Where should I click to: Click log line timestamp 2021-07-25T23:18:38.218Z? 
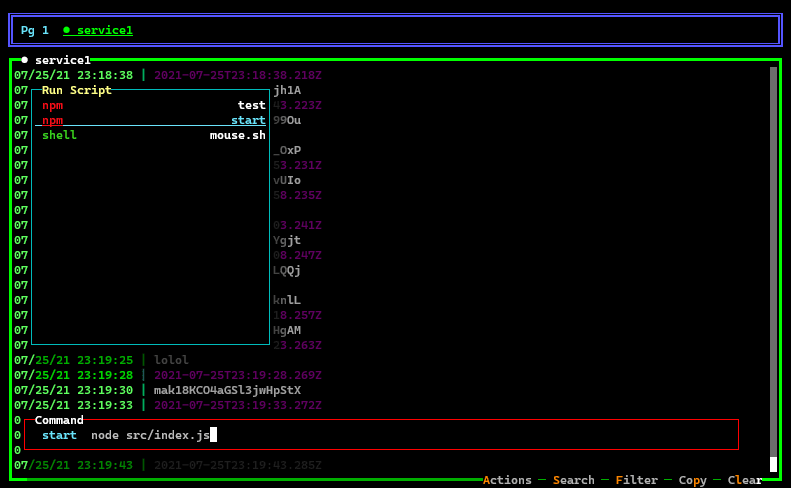pos(238,75)
